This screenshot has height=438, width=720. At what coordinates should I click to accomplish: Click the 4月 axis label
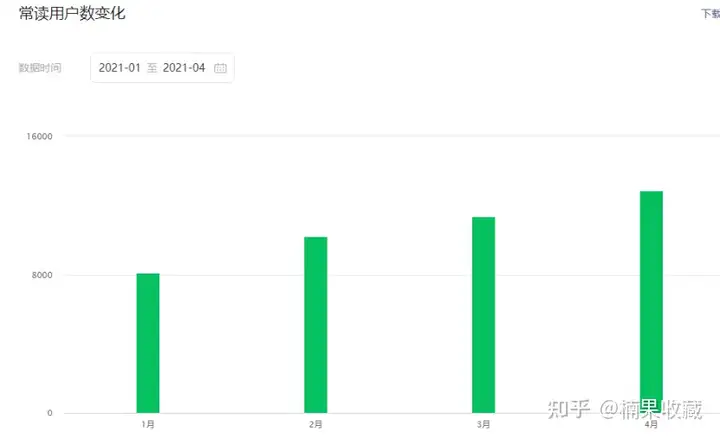(651, 424)
